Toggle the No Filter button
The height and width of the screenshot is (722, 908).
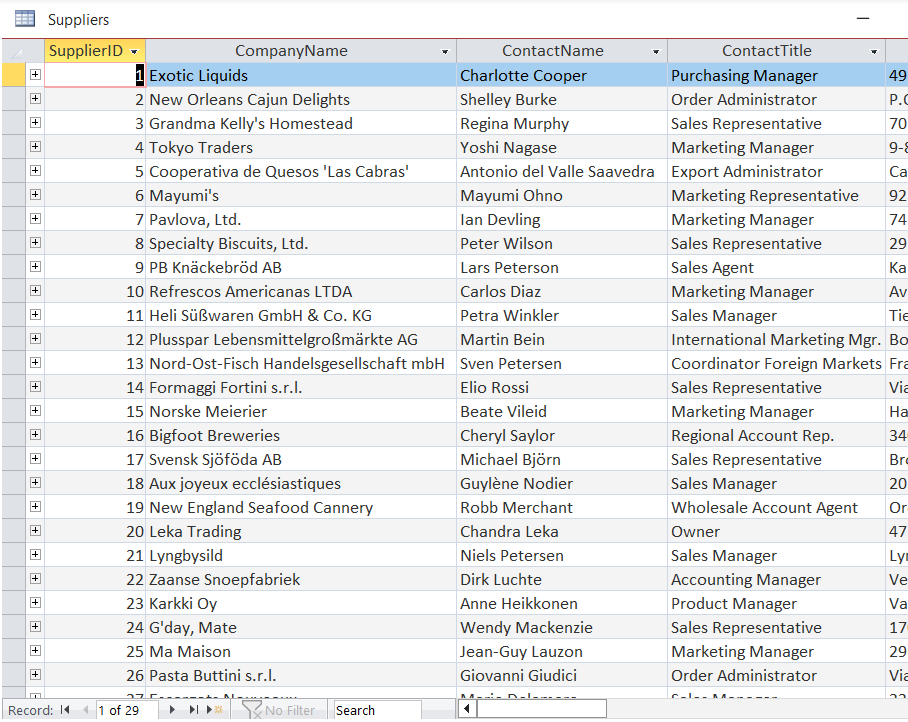[x=281, y=709]
